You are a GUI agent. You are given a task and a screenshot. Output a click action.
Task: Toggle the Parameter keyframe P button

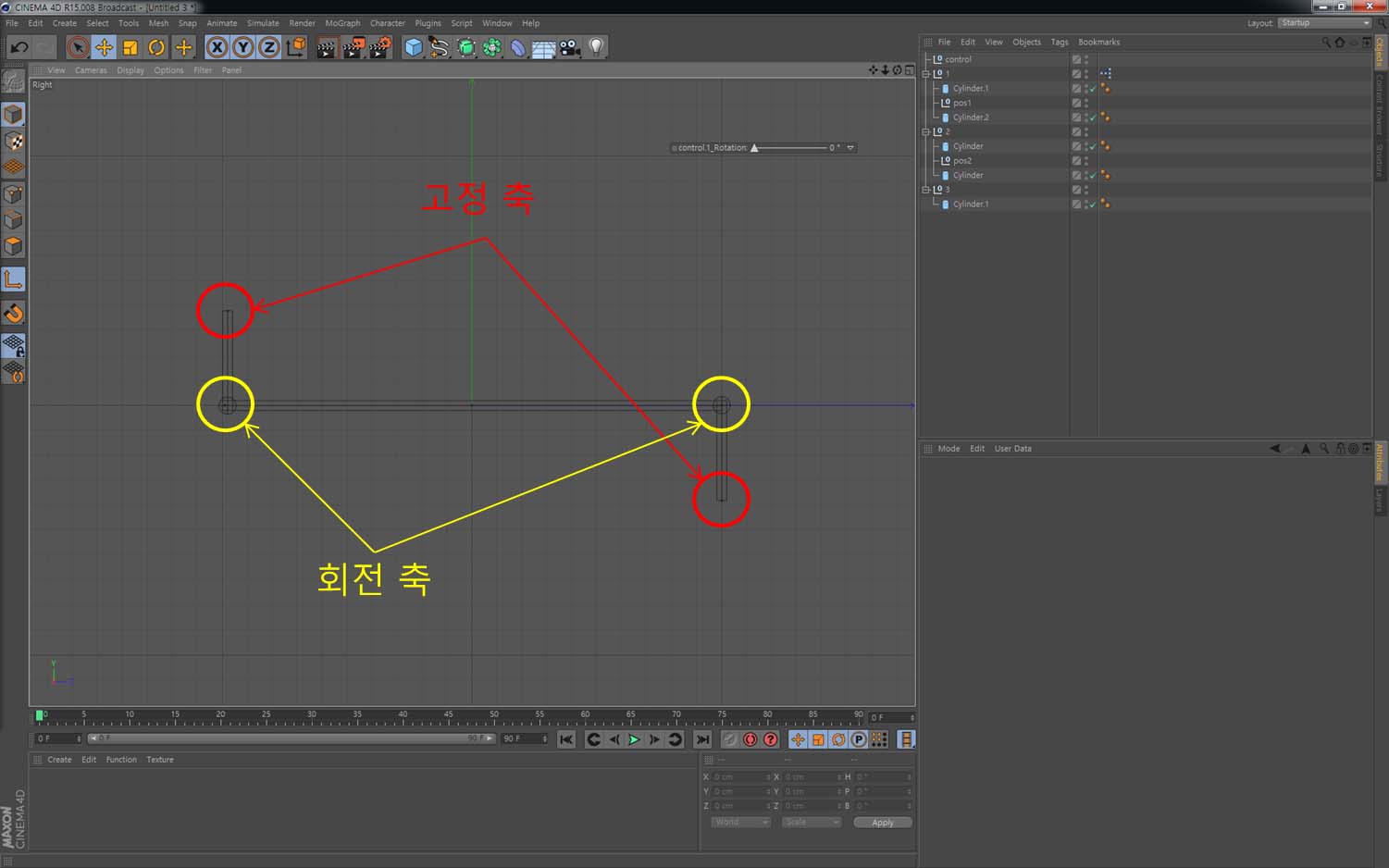pos(859,739)
